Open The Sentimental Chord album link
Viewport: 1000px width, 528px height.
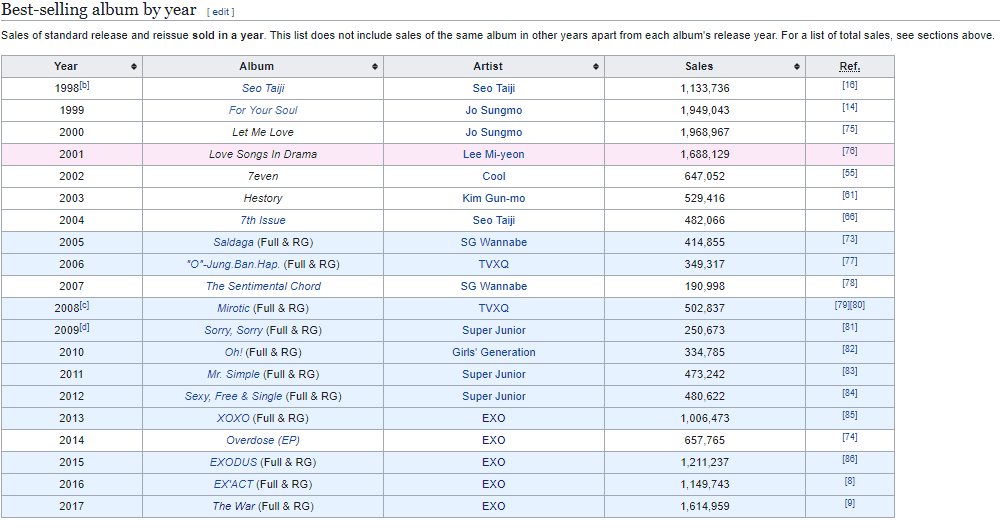(x=263, y=286)
